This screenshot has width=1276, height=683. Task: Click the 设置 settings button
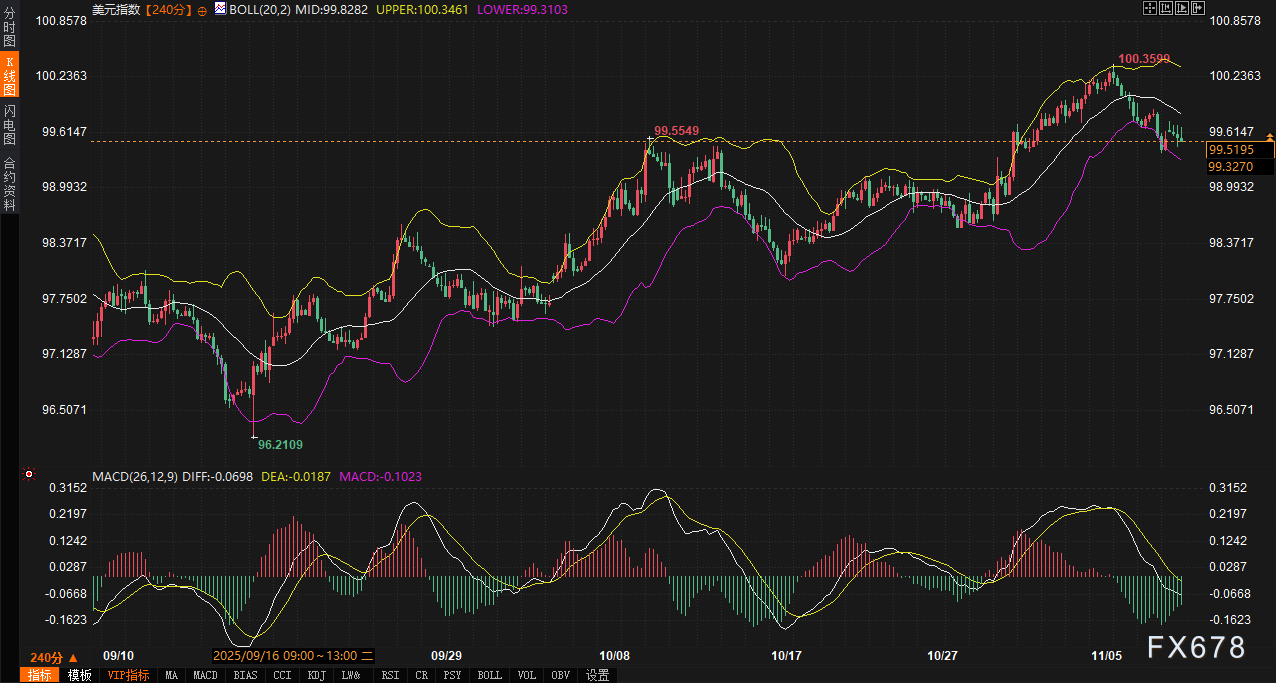click(598, 675)
